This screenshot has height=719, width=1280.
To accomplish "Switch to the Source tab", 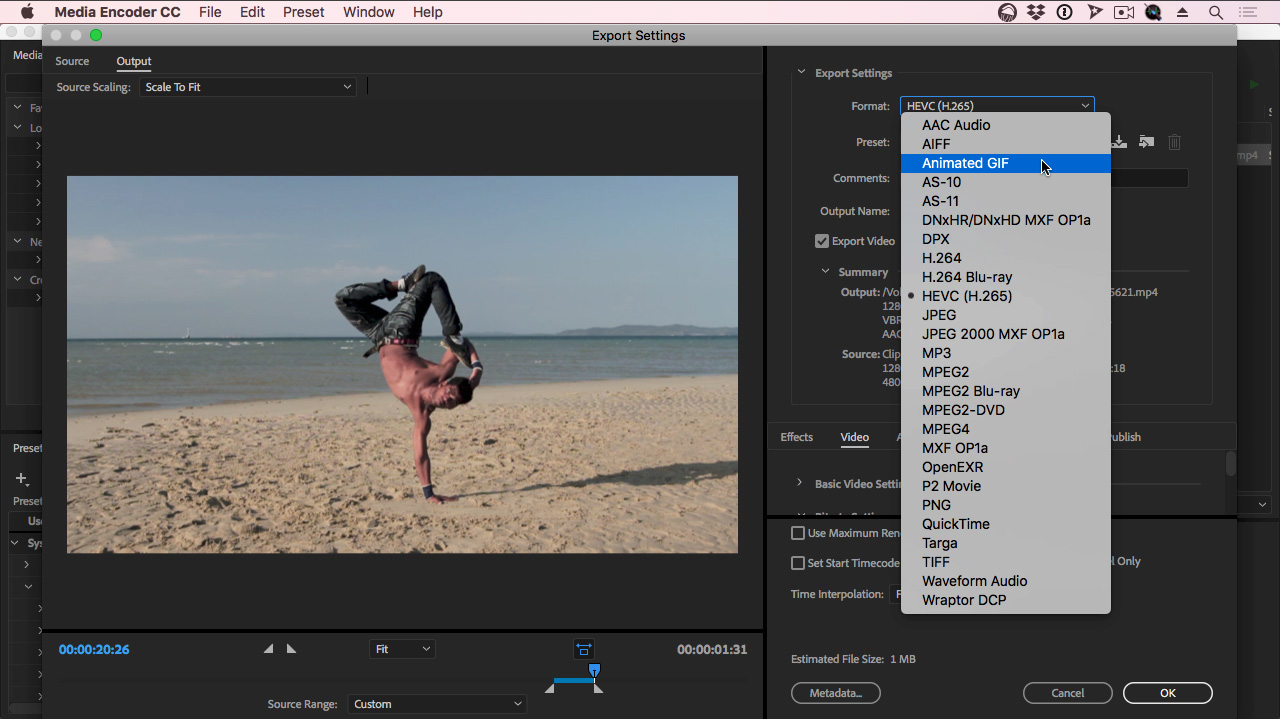I will pos(72,61).
